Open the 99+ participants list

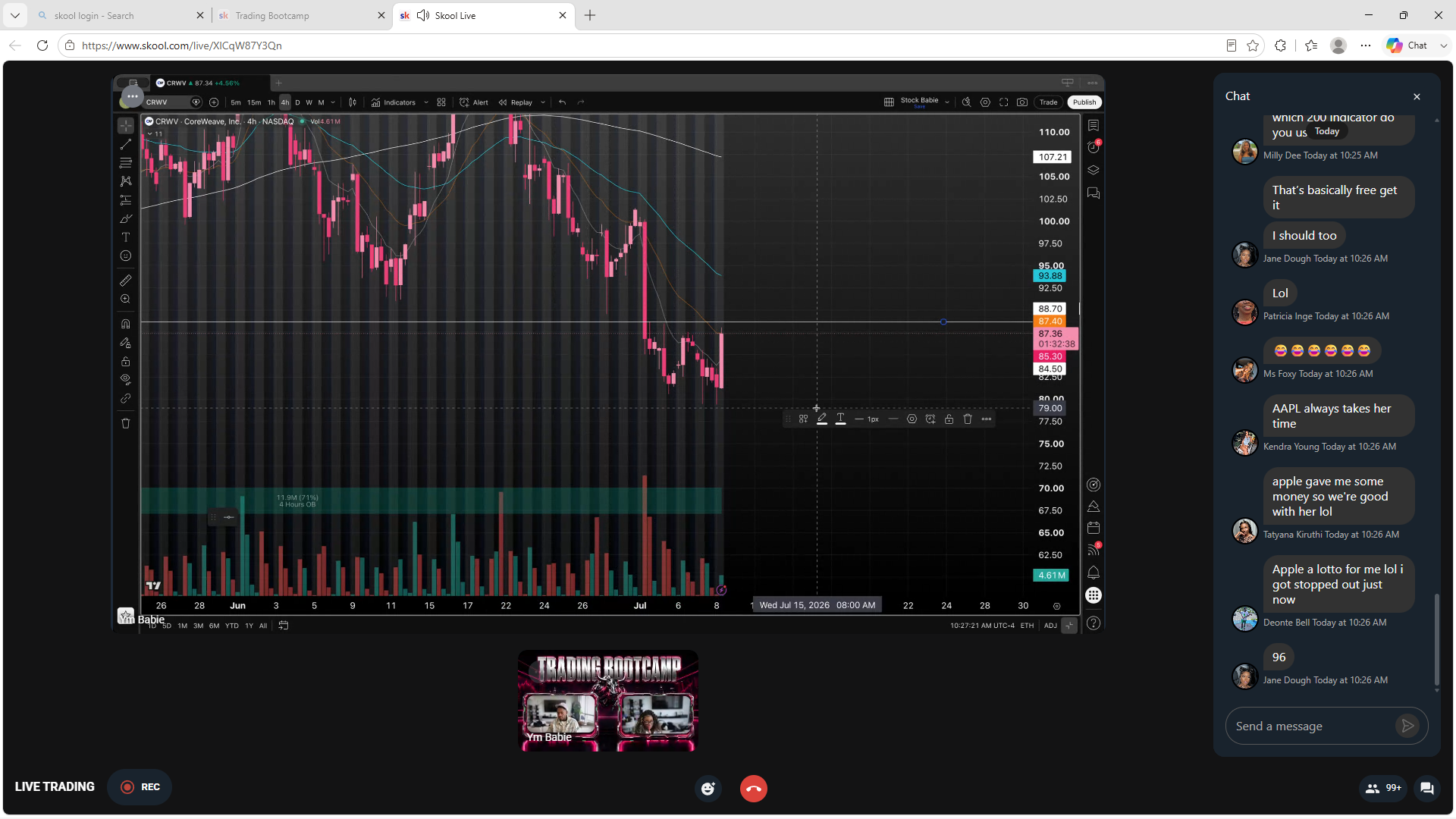(1384, 788)
